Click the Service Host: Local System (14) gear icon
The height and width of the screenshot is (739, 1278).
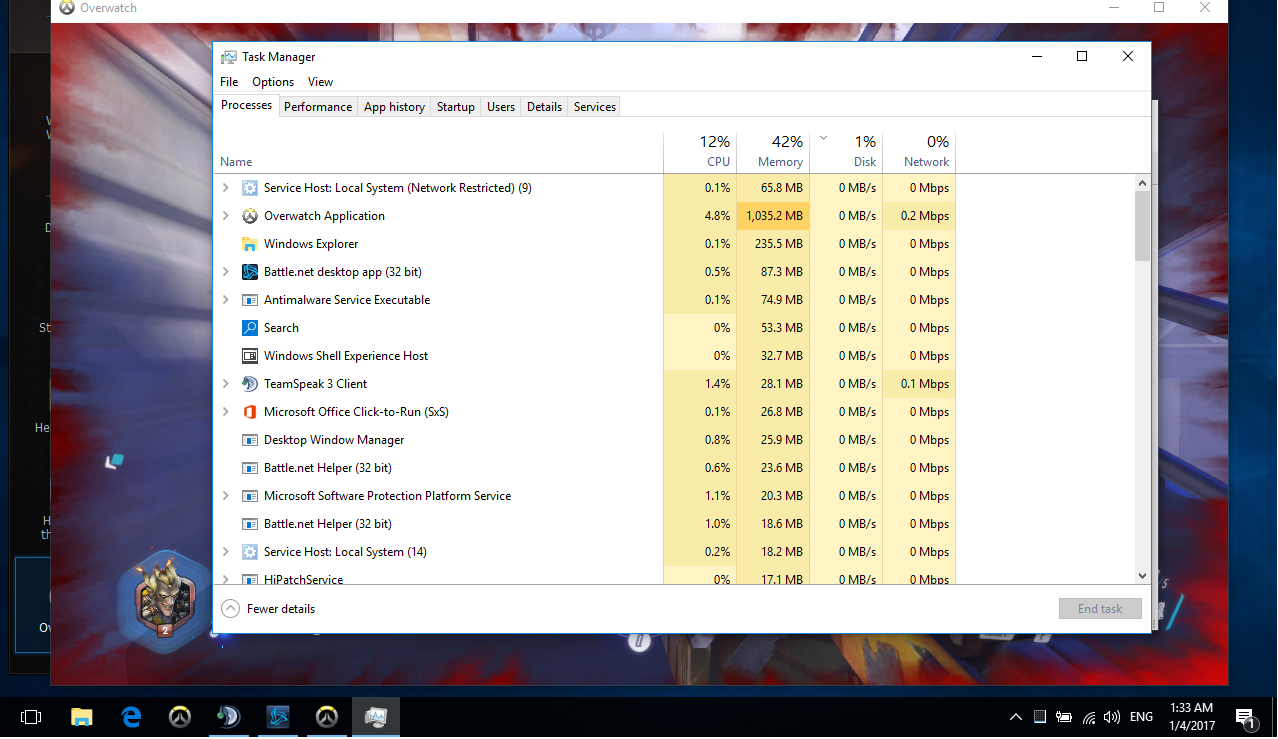[x=250, y=552]
